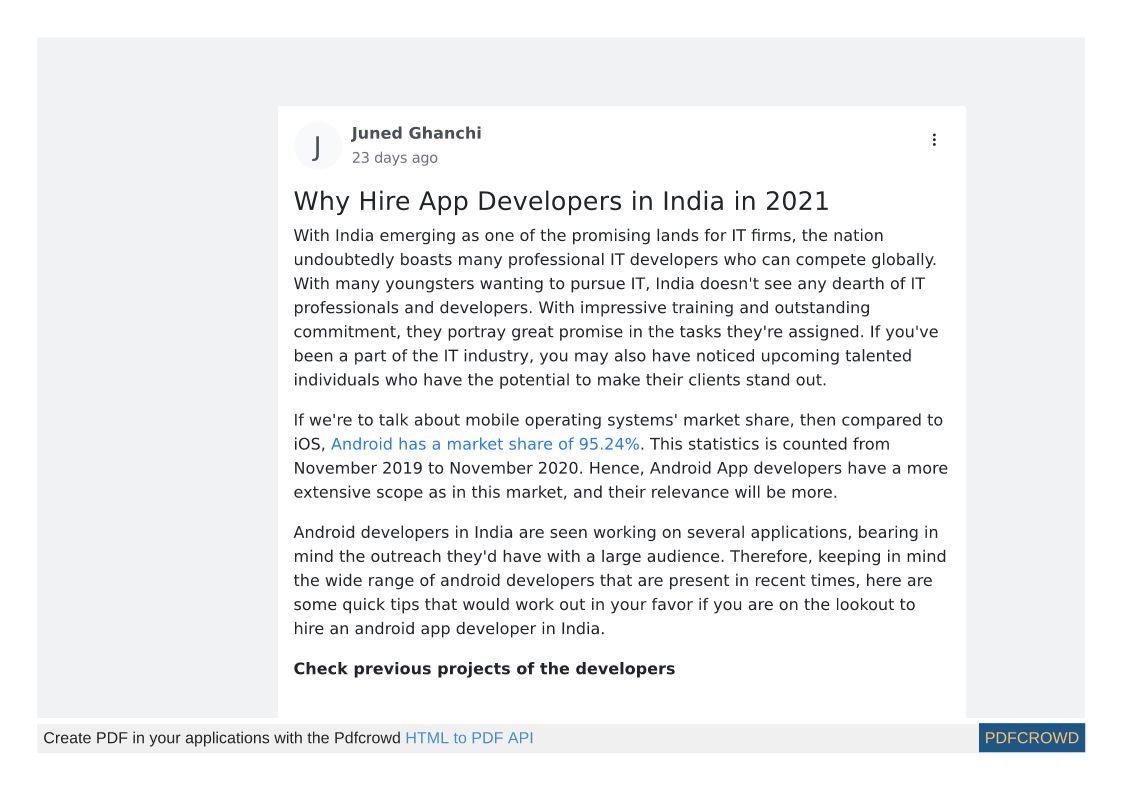Click the line starting "some quick tips"

(x=603, y=605)
